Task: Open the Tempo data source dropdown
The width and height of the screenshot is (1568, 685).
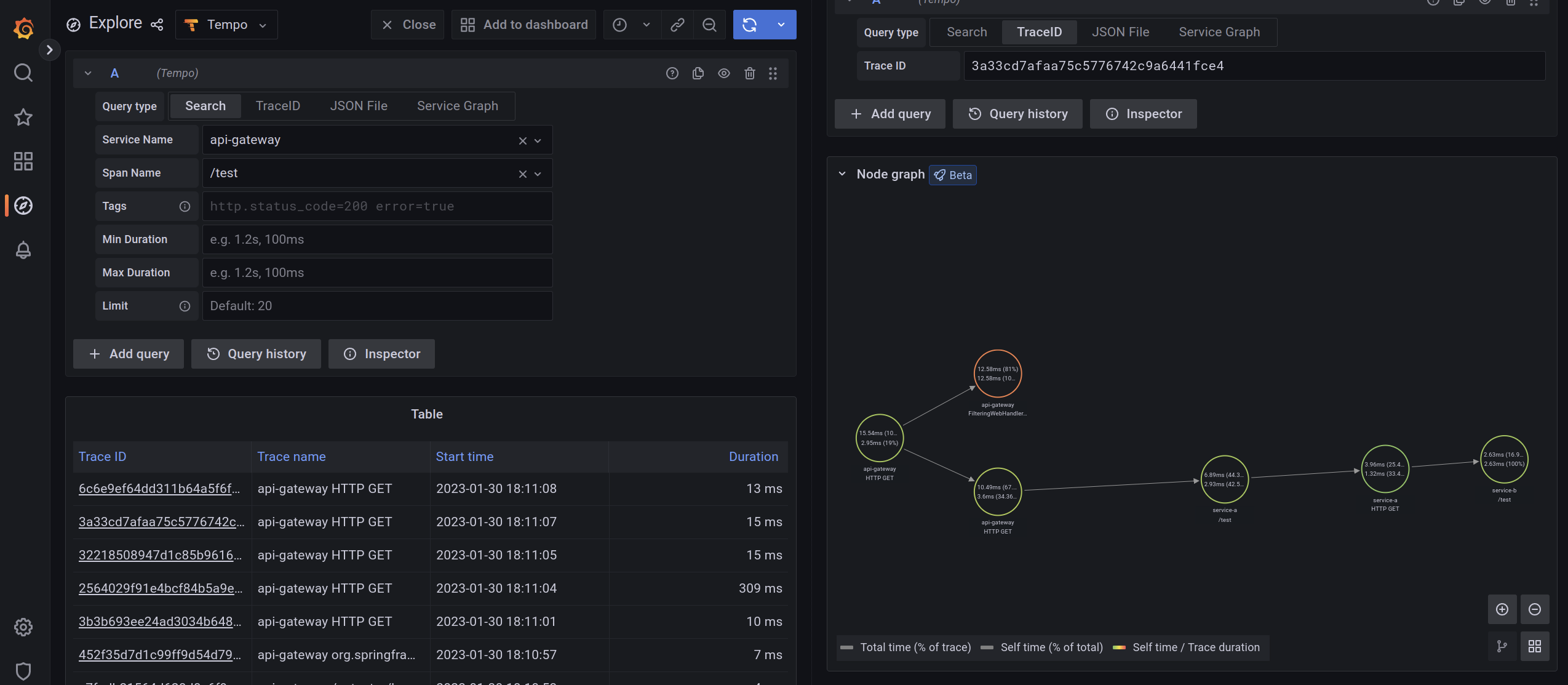Action: (226, 25)
